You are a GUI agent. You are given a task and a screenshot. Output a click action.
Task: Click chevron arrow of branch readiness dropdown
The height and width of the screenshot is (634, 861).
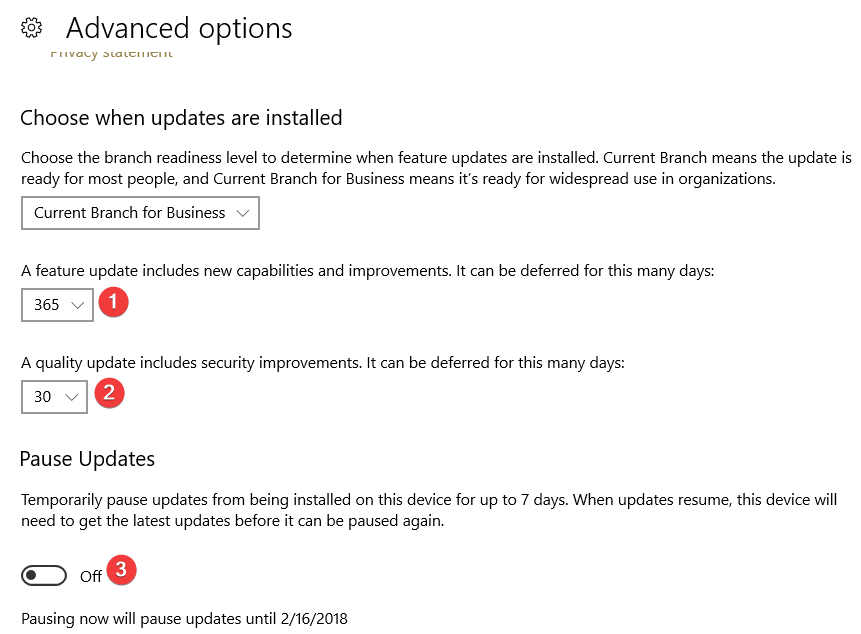coord(243,213)
